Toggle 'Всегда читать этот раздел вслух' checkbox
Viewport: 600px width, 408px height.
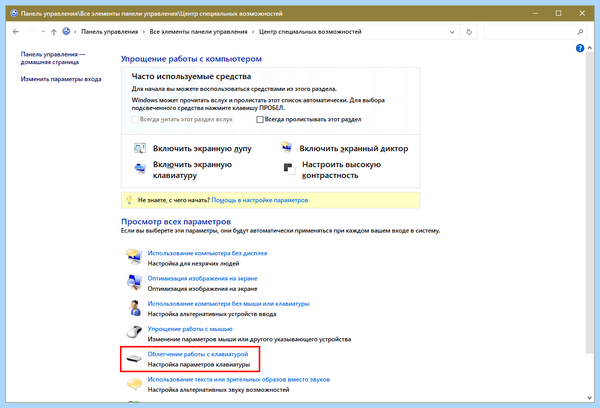135,119
